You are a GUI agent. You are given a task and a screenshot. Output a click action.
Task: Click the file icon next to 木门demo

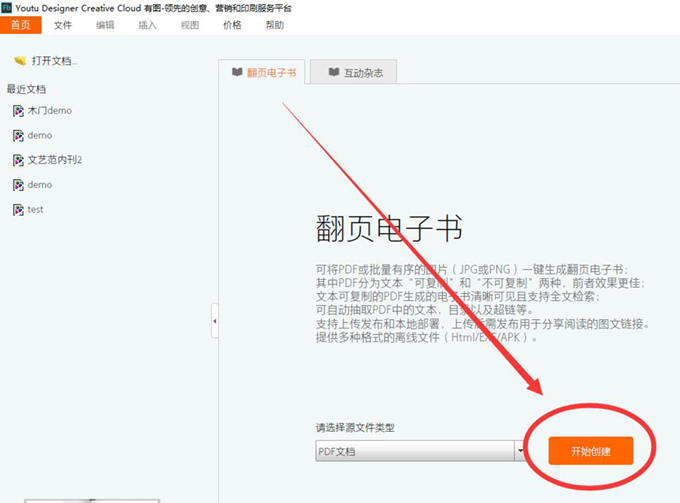(18, 111)
